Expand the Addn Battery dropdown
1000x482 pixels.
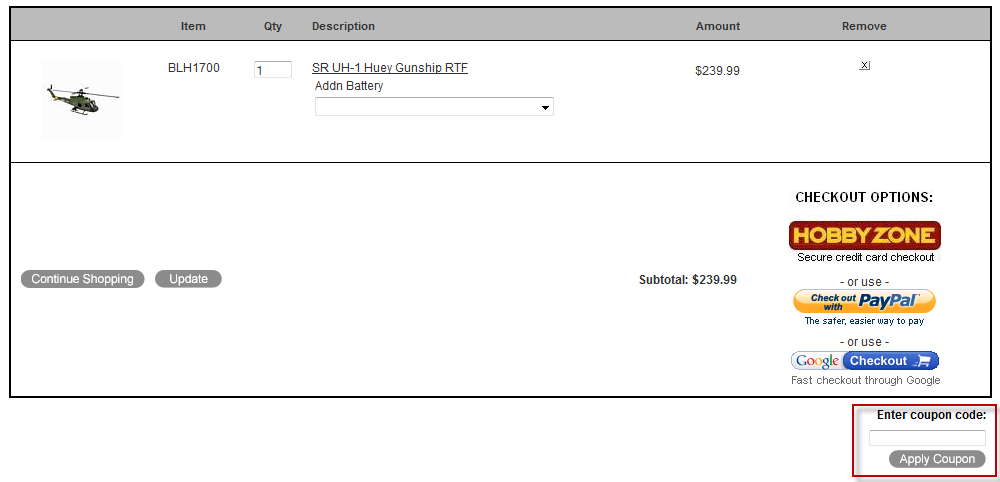(x=434, y=106)
